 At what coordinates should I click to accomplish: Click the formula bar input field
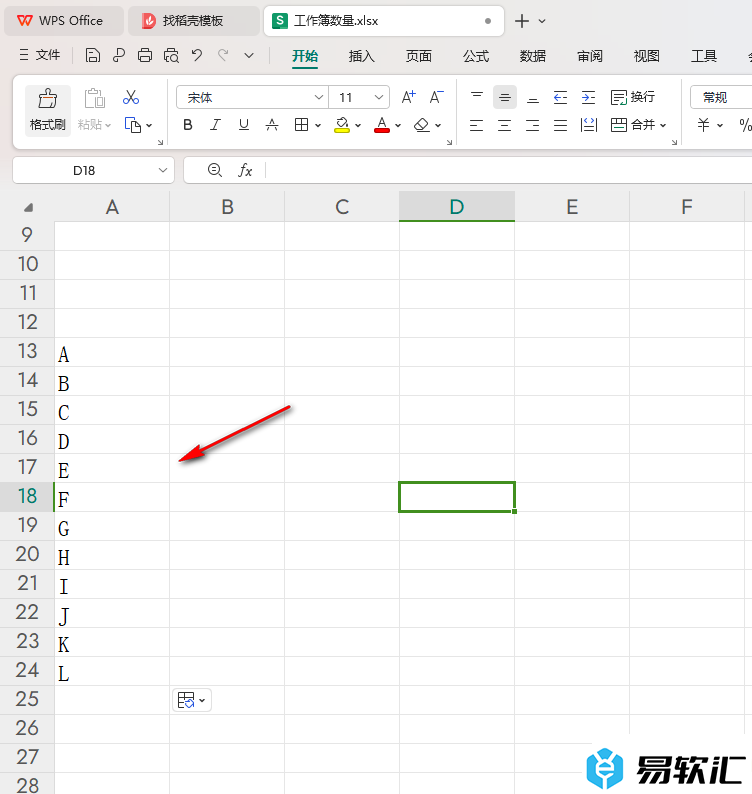(508, 170)
